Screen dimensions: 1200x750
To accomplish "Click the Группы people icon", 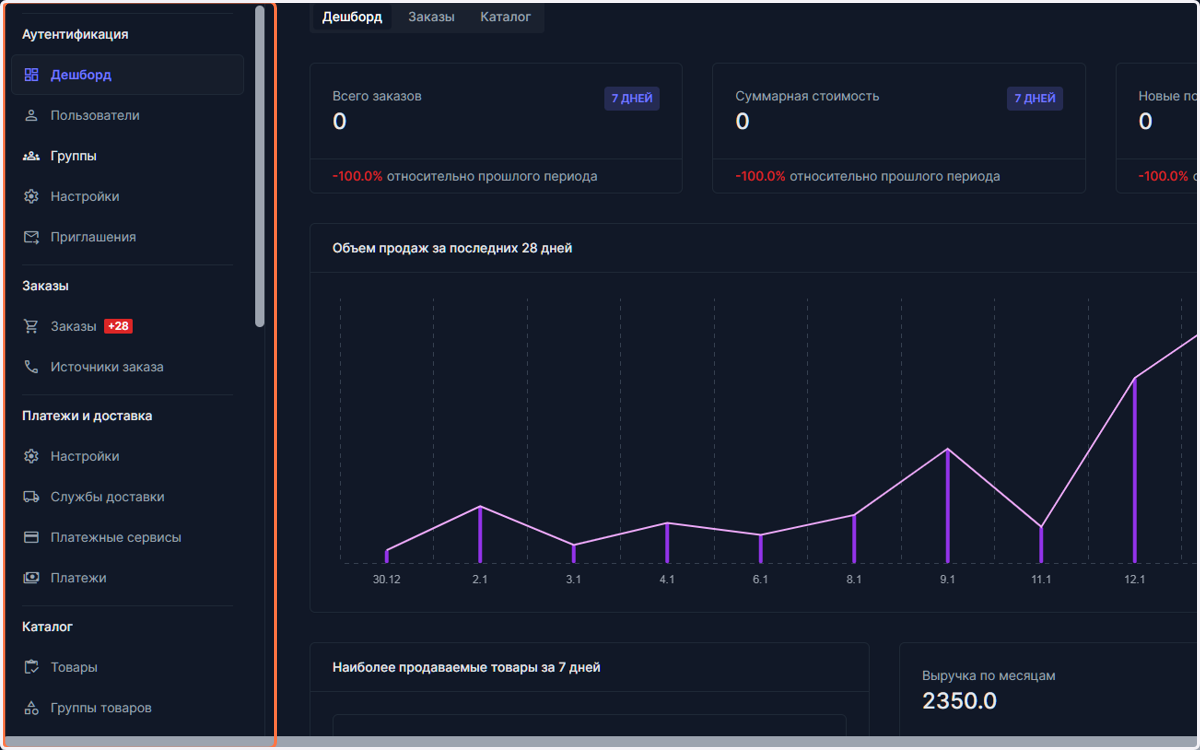I will [31, 156].
